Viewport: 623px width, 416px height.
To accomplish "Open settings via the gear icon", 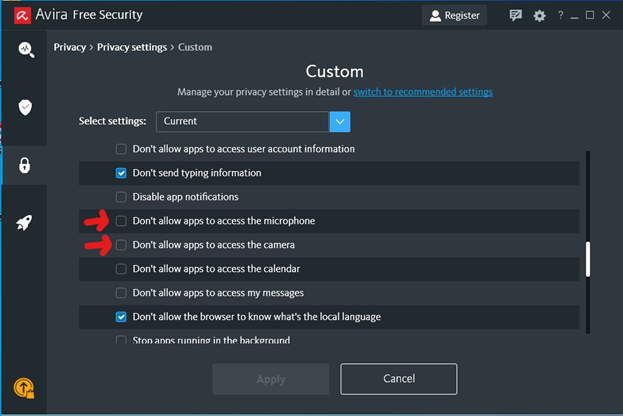I will coord(540,16).
